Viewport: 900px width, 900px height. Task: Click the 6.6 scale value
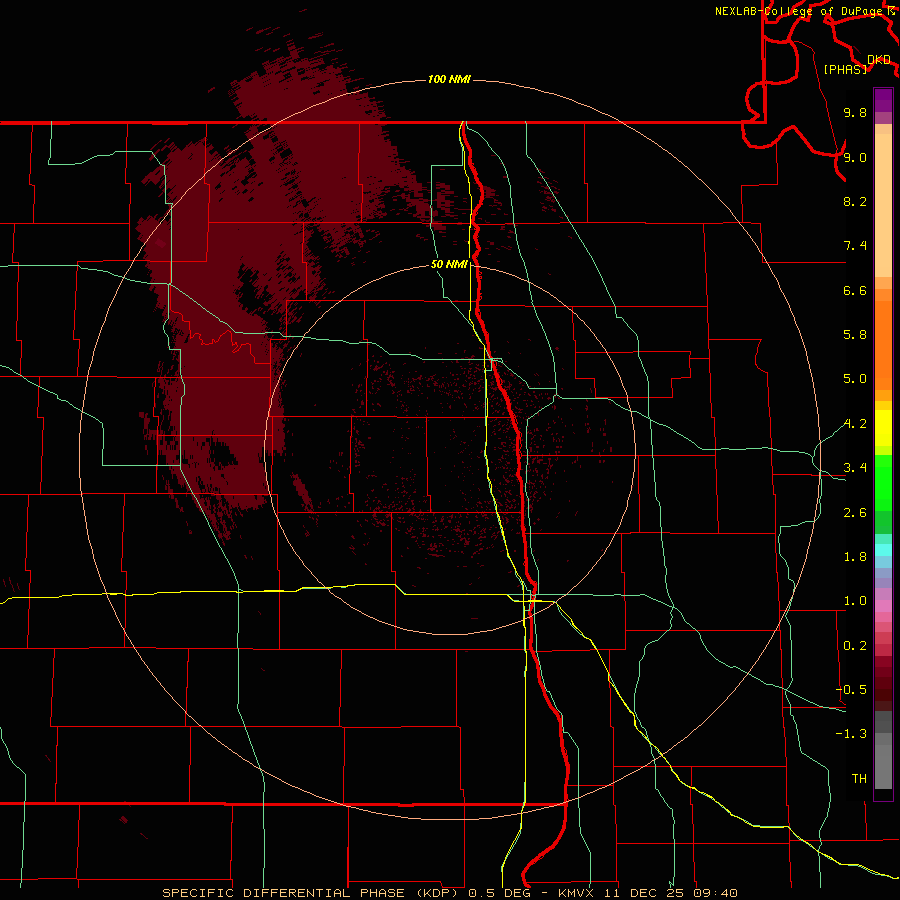[855, 290]
